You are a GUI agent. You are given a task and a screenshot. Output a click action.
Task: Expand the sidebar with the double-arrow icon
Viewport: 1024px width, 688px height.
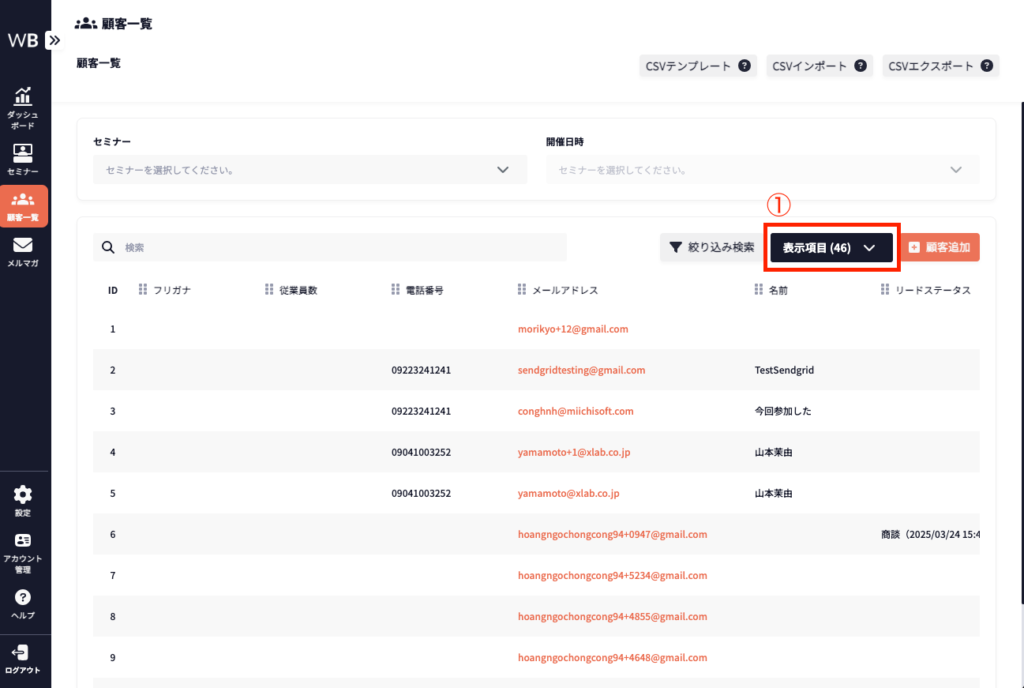pyautogui.click(x=53, y=40)
